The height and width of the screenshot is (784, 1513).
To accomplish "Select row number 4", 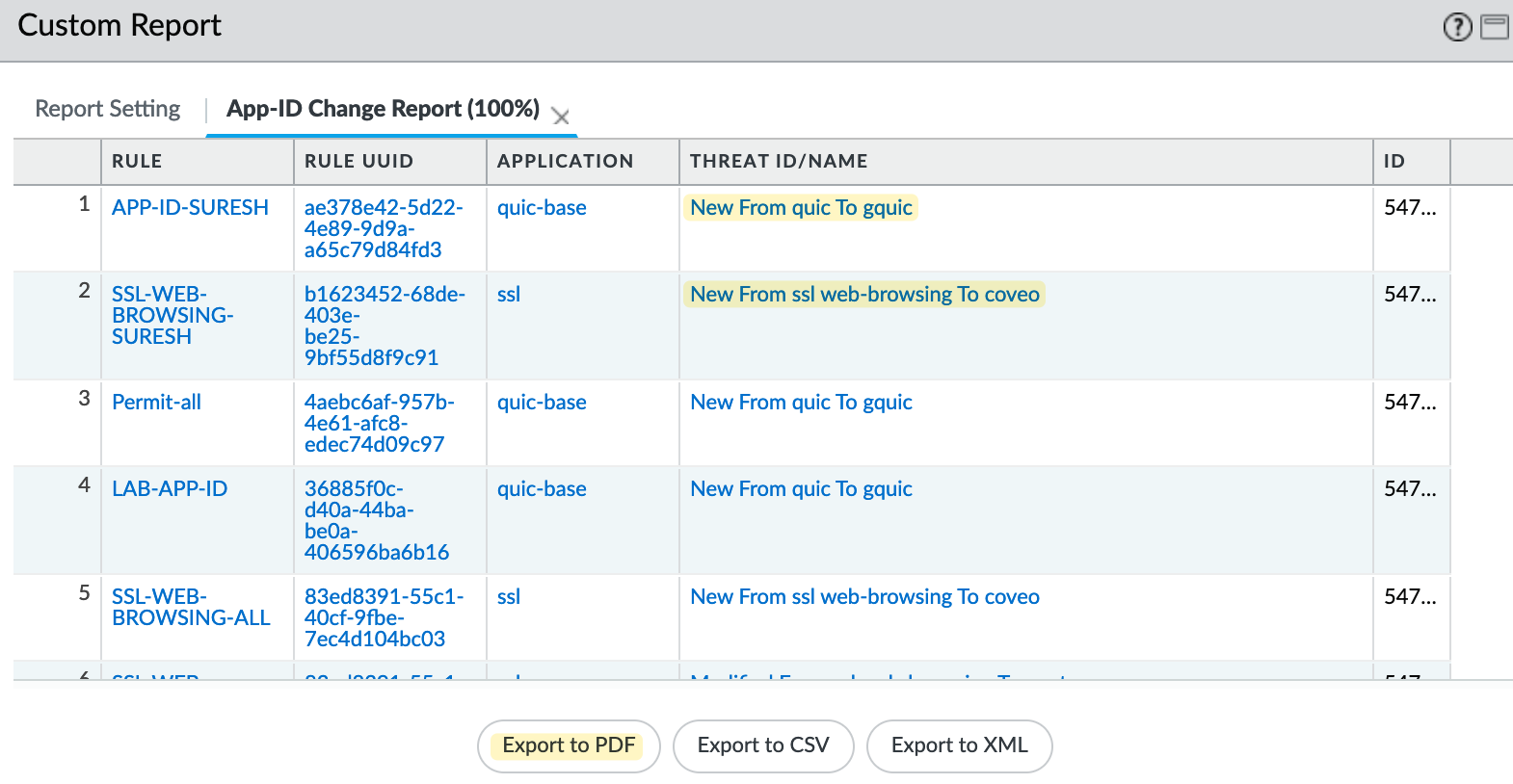I will [85, 485].
